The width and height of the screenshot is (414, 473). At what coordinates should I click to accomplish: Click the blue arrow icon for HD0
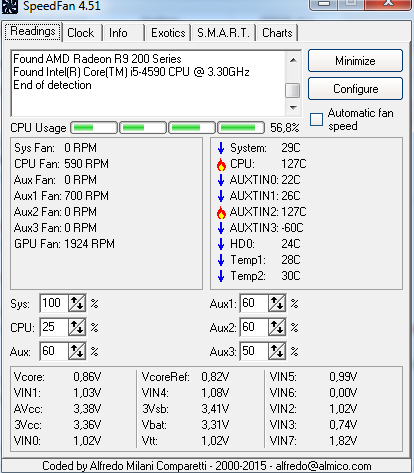click(x=221, y=244)
